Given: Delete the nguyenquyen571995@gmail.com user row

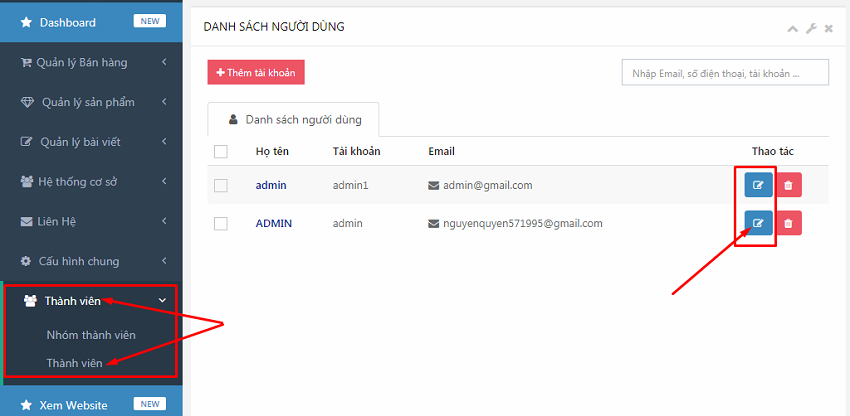Looking at the screenshot, I should coord(788,223).
